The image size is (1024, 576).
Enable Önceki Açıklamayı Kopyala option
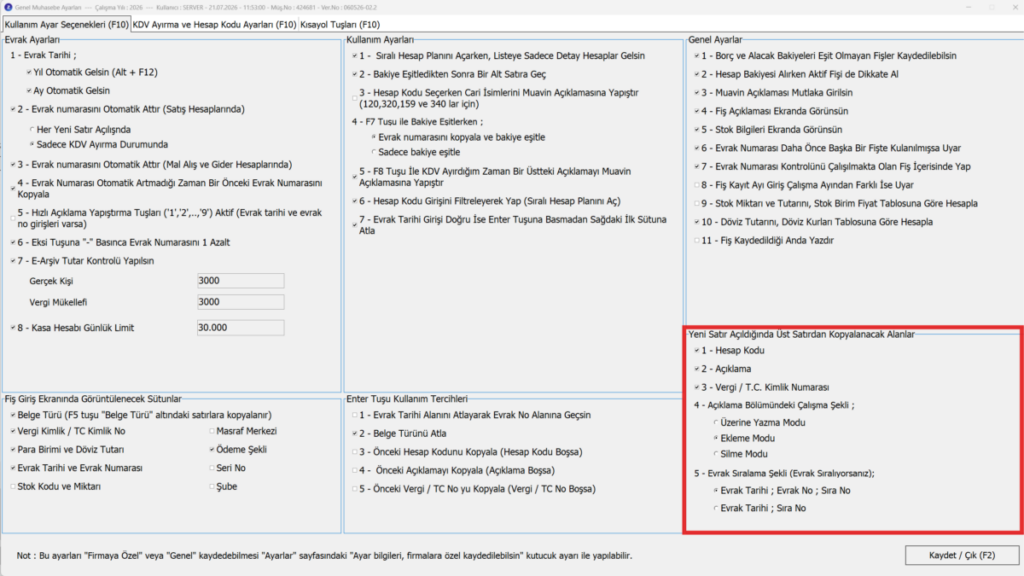[355, 470]
